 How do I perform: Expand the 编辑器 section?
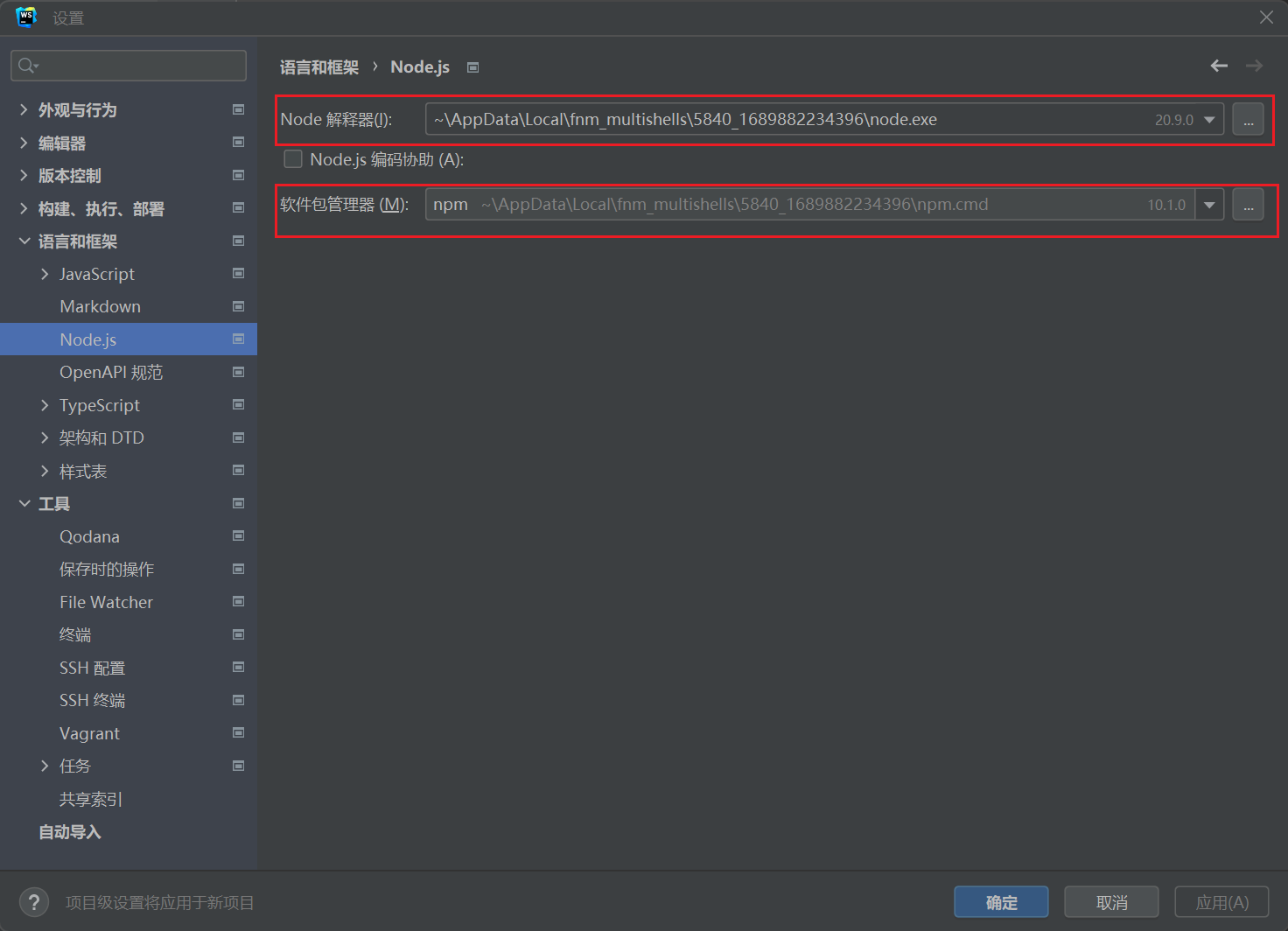pyautogui.click(x=24, y=143)
